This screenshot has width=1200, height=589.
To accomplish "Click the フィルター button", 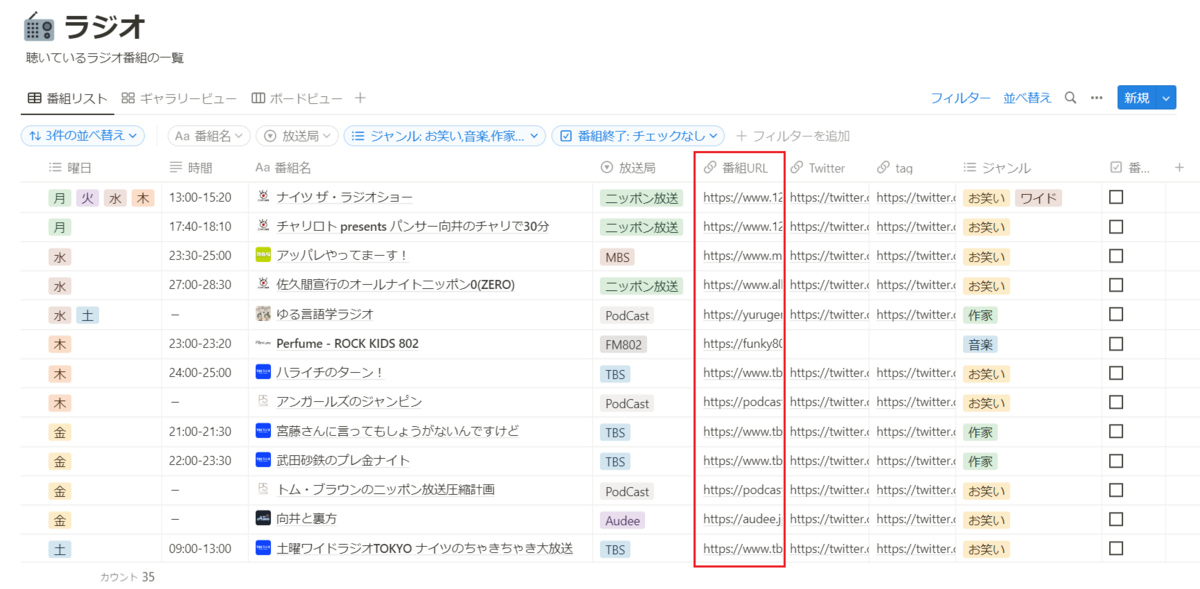I will [x=960, y=98].
